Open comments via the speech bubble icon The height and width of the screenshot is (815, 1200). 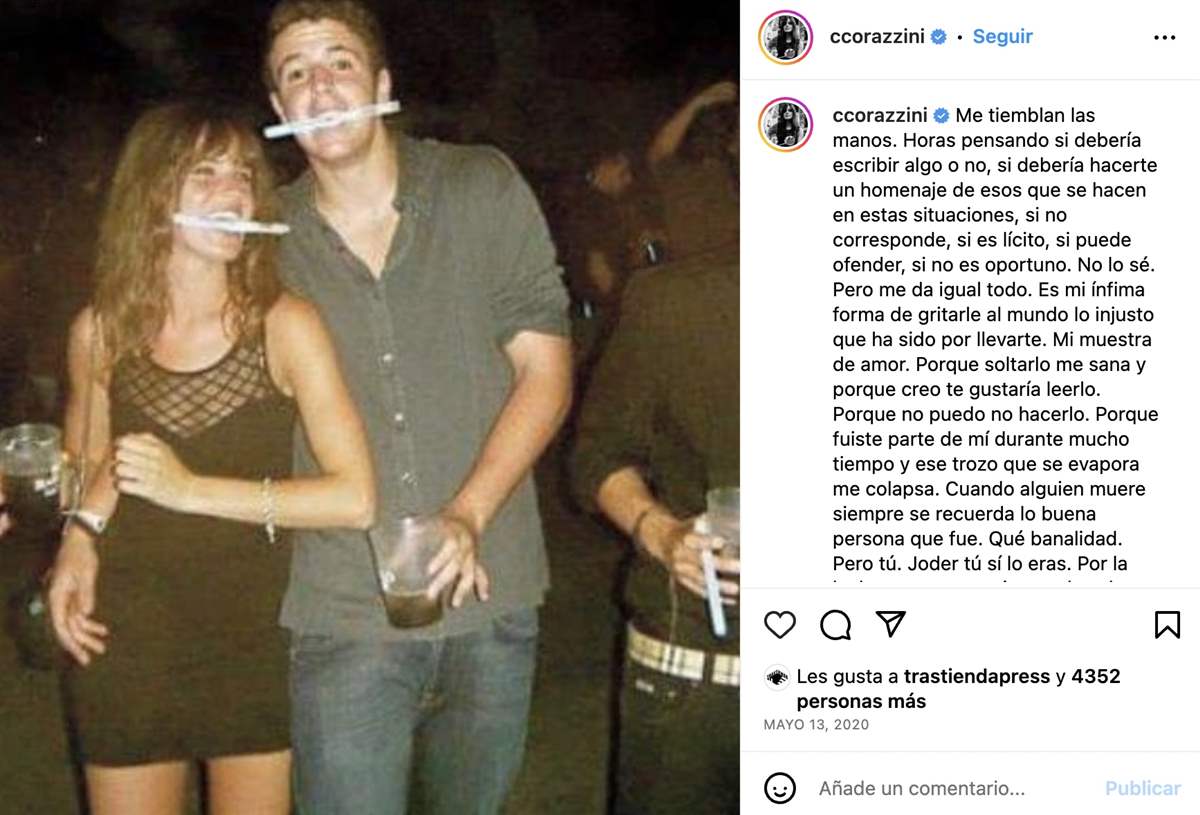click(835, 625)
